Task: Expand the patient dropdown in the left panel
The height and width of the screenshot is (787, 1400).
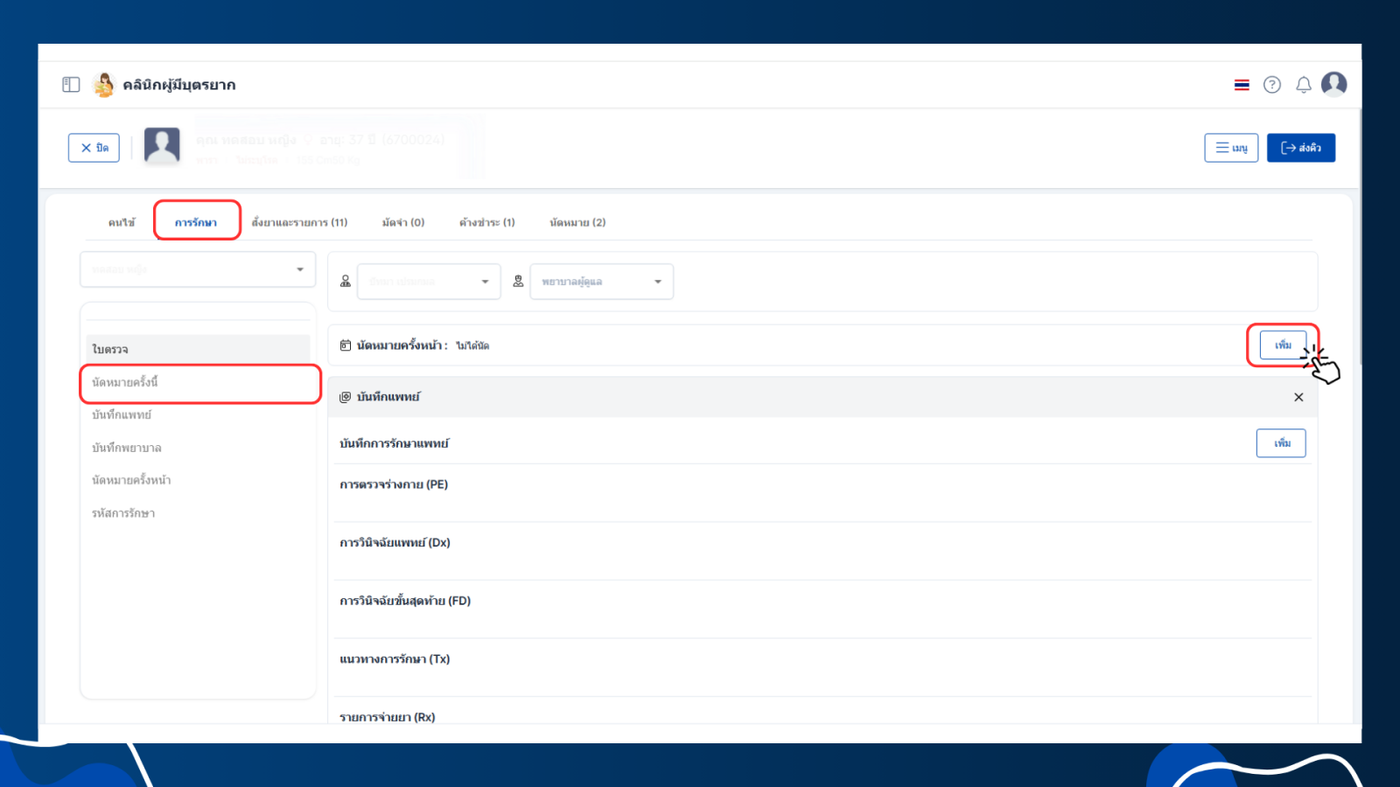Action: point(198,270)
